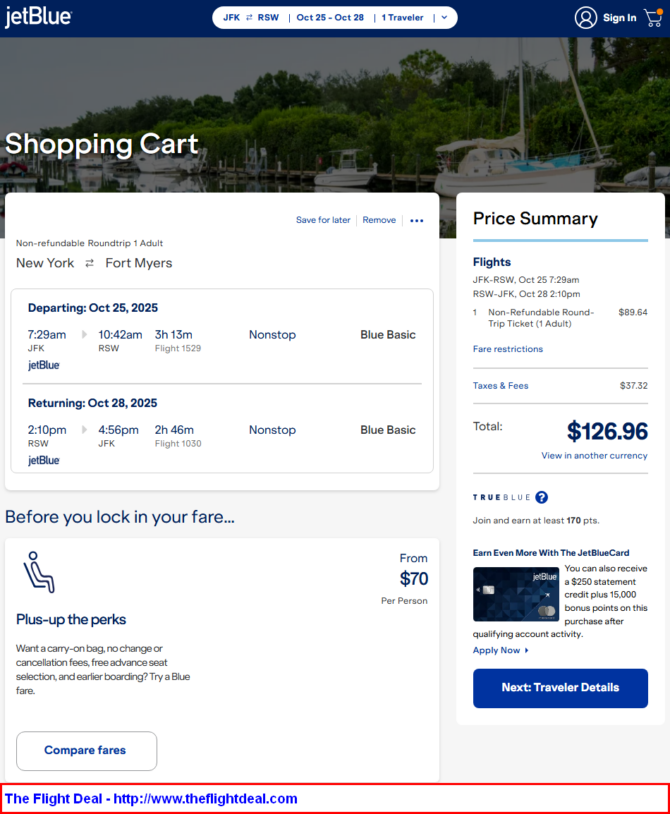Open Fare restrictions link
This screenshot has width=670, height=814.
point(508,349)
